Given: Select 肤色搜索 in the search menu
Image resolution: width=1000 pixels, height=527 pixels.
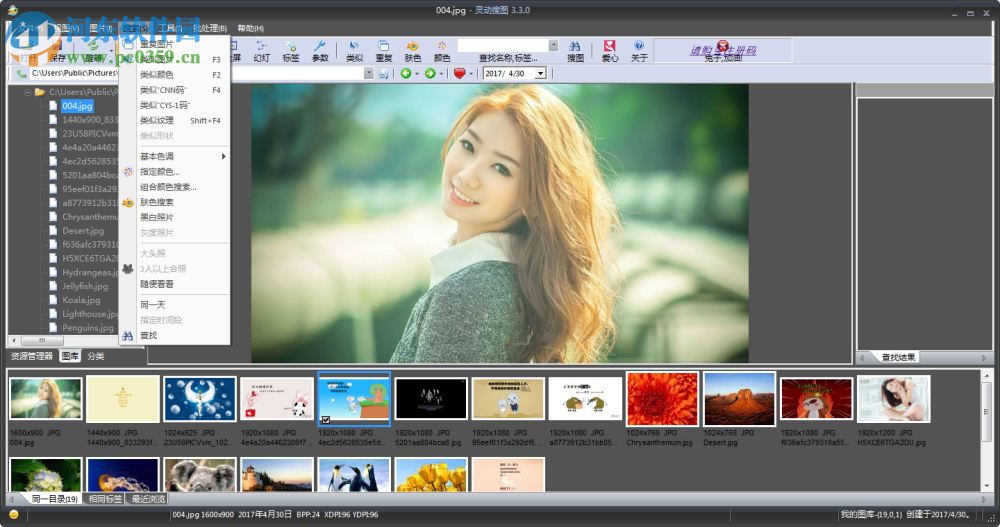Looking at the screenshot, I should coord(157,202).
